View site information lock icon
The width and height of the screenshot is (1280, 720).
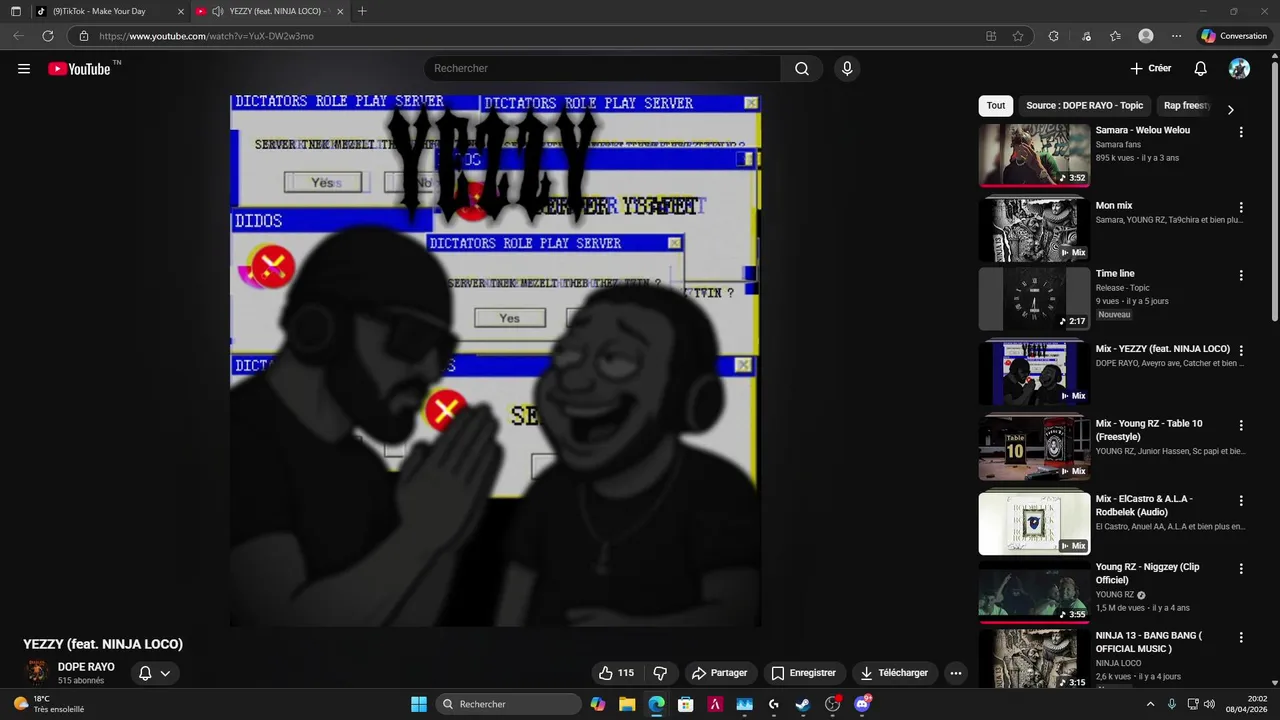click(84, 36)
